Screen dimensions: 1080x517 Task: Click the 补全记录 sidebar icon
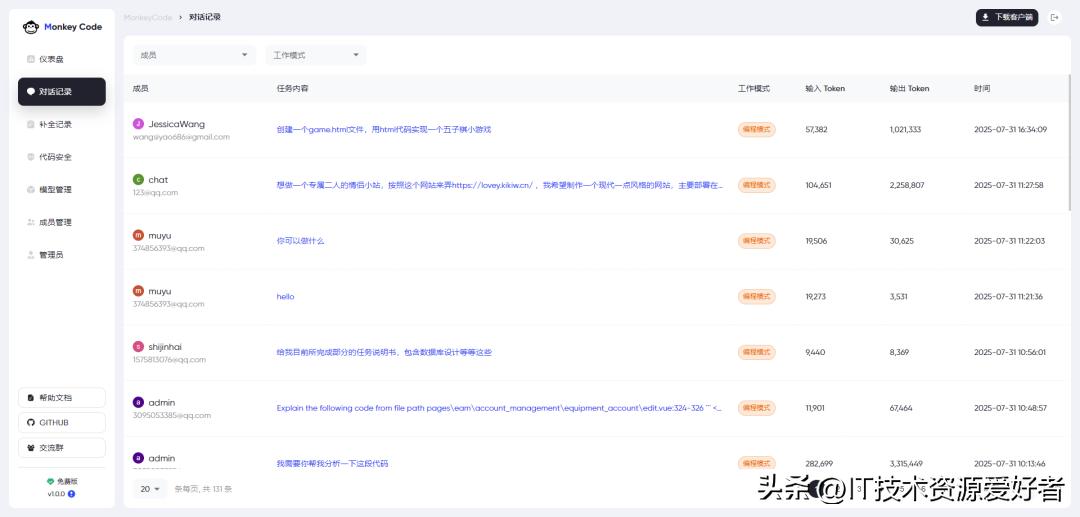(x=30, y=125)
